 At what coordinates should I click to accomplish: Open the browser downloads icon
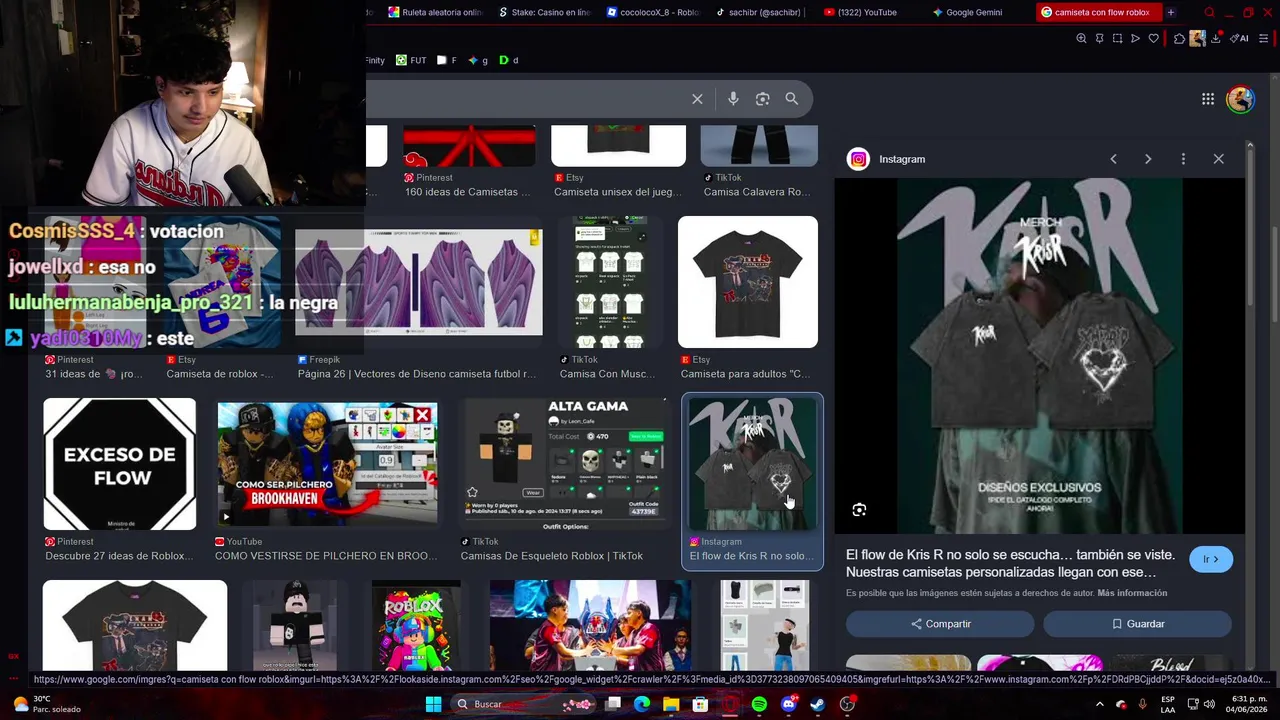1216,39
